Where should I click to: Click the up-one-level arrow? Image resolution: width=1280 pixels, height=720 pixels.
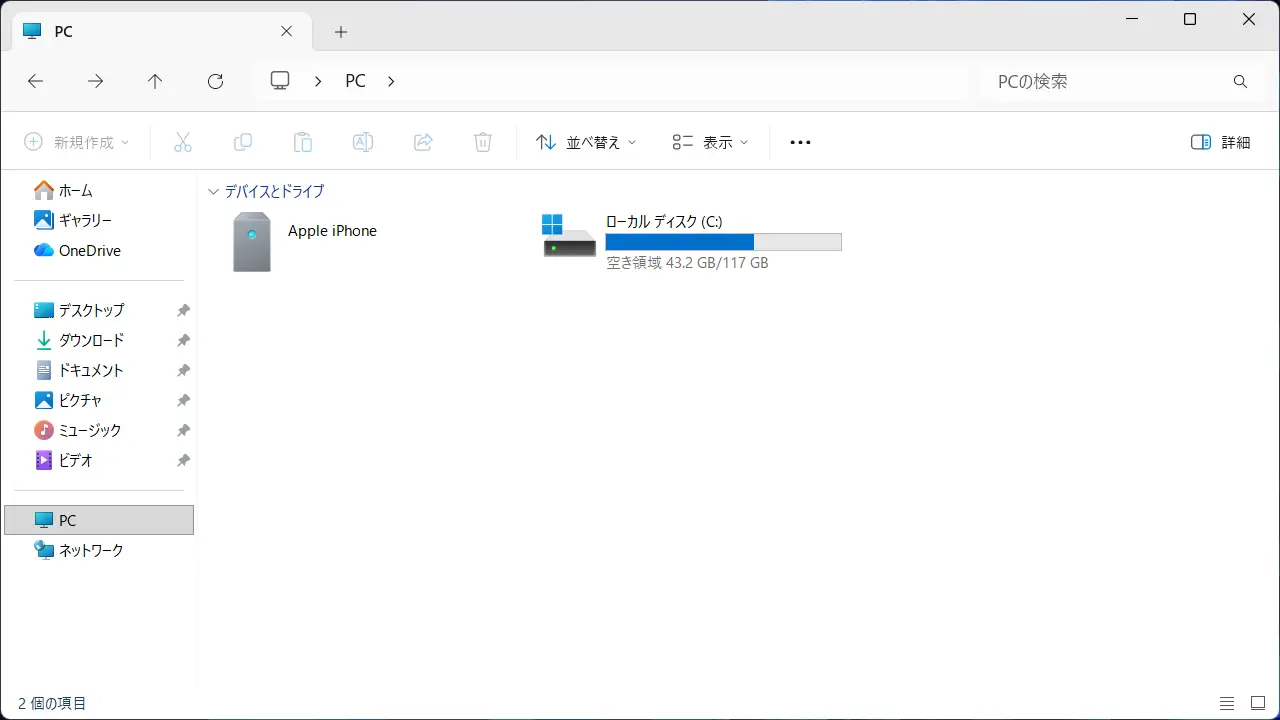coord(155,82)
